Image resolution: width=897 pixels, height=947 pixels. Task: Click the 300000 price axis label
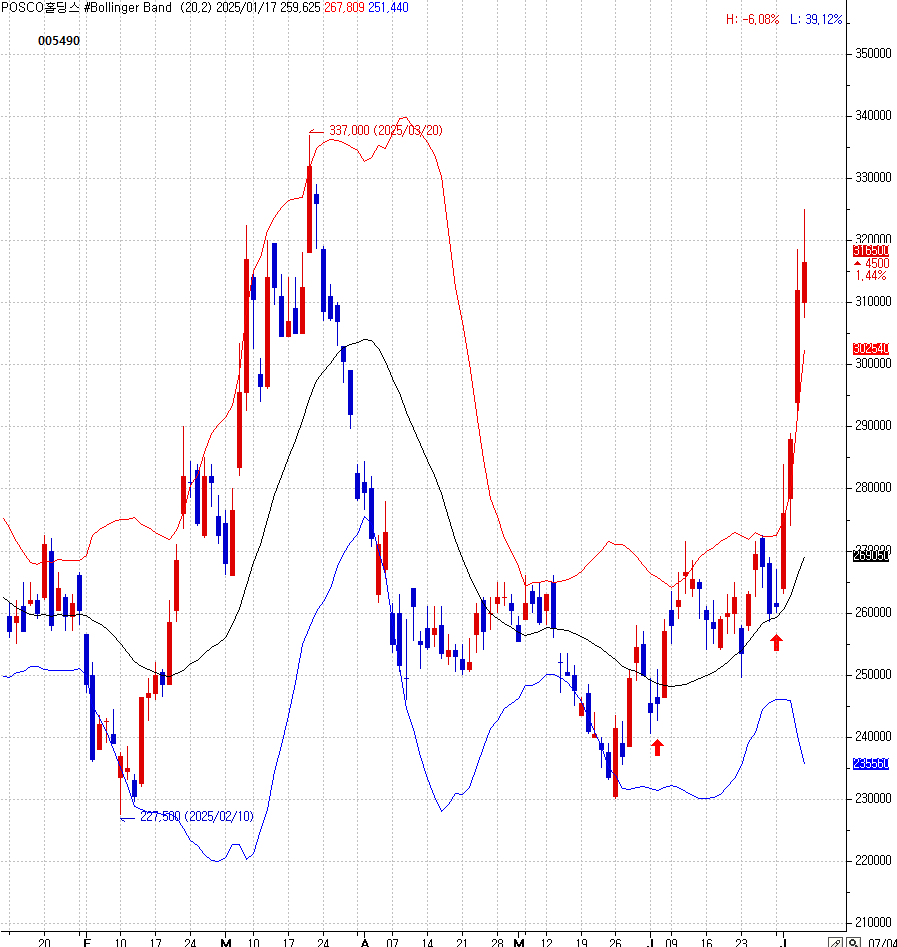[873, 364]
